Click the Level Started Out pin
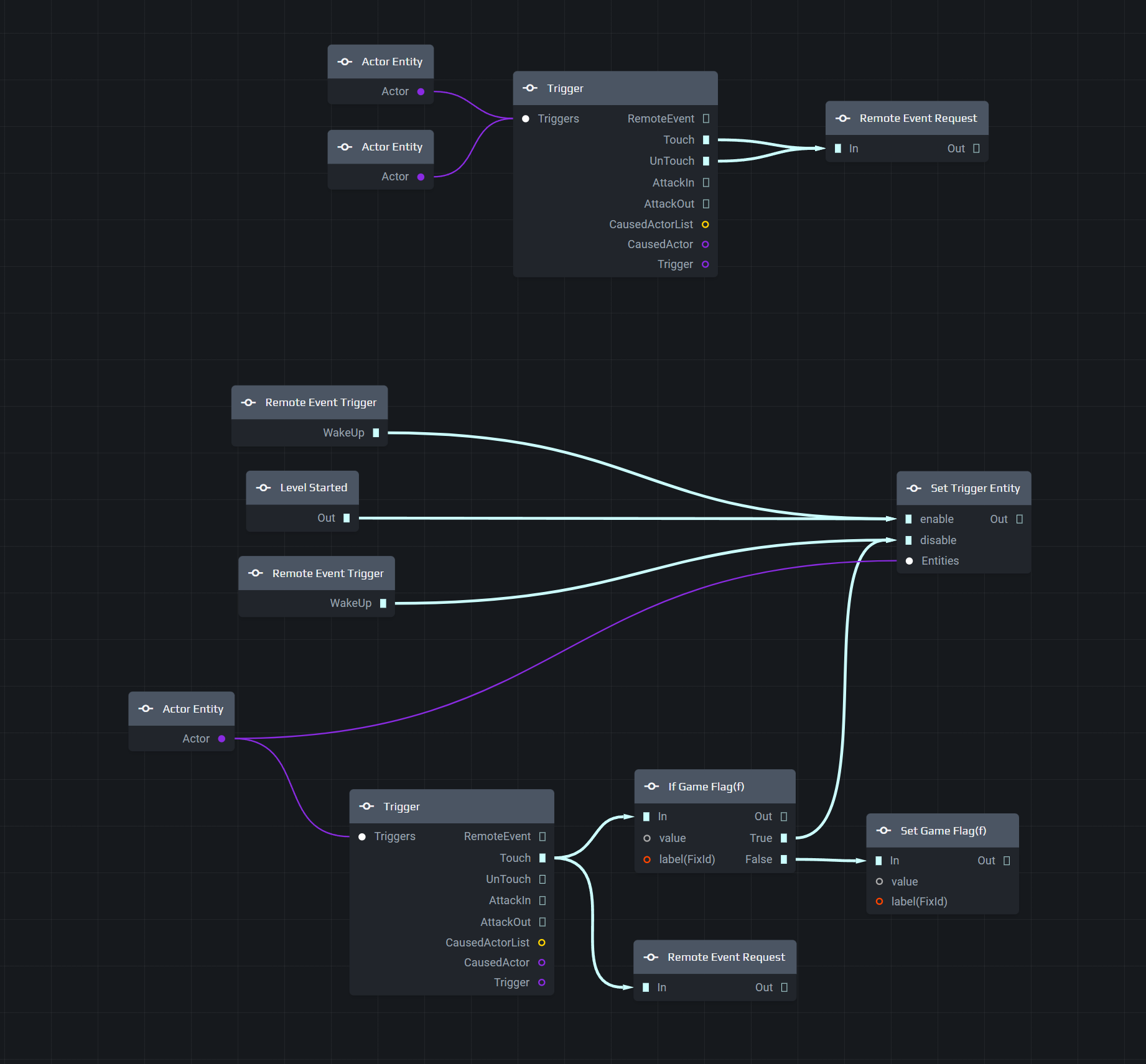1146x1064 pixels. point(347,518)
